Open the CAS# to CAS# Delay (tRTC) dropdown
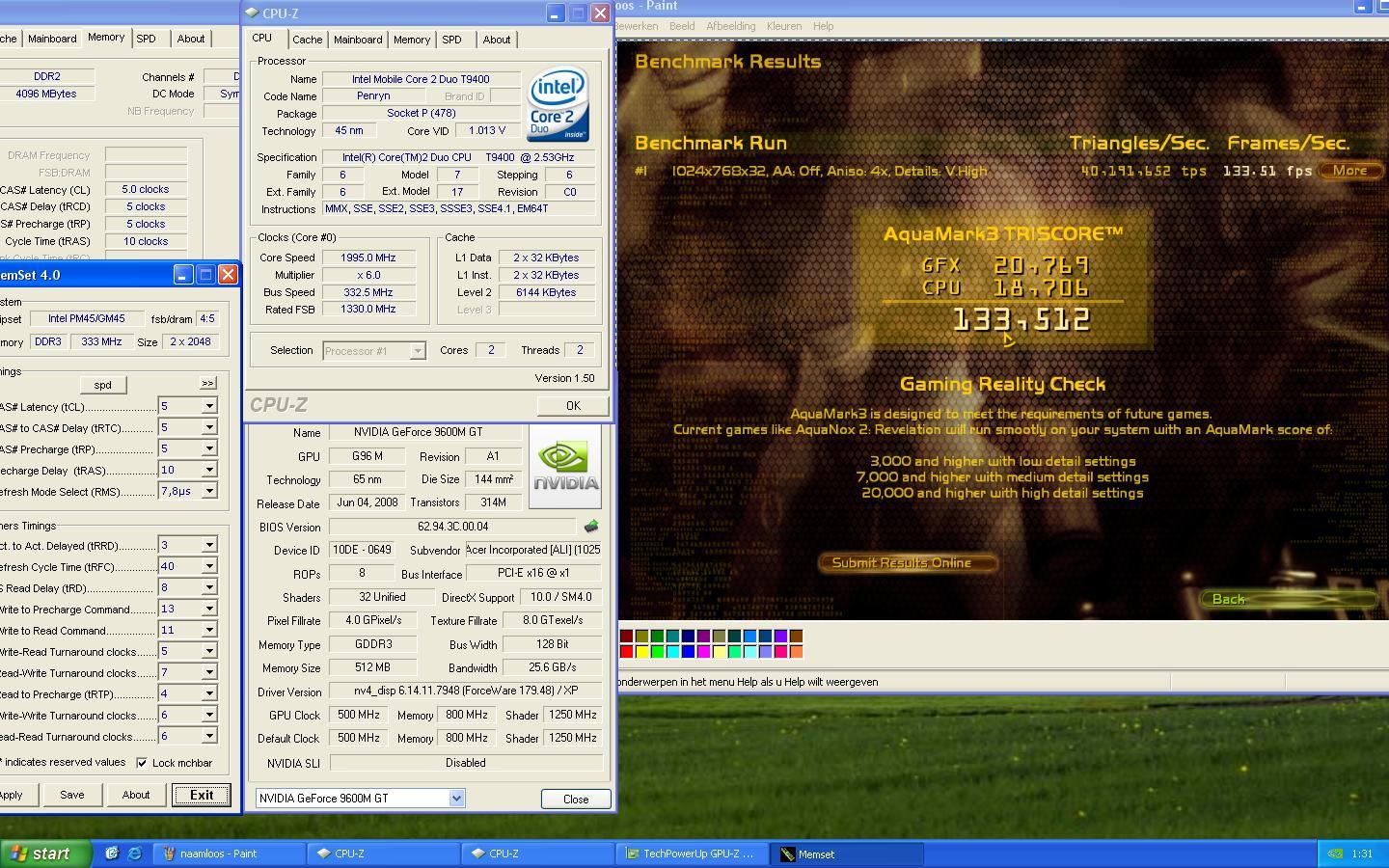This screenshot has height=868, width=1389. (208, 427)
